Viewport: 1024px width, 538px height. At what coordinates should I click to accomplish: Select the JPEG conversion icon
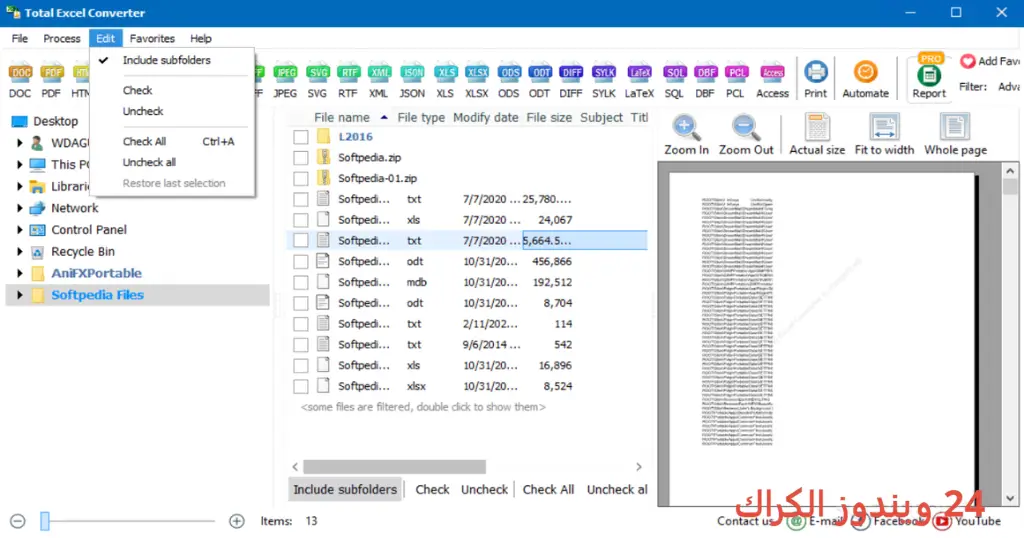285,80
